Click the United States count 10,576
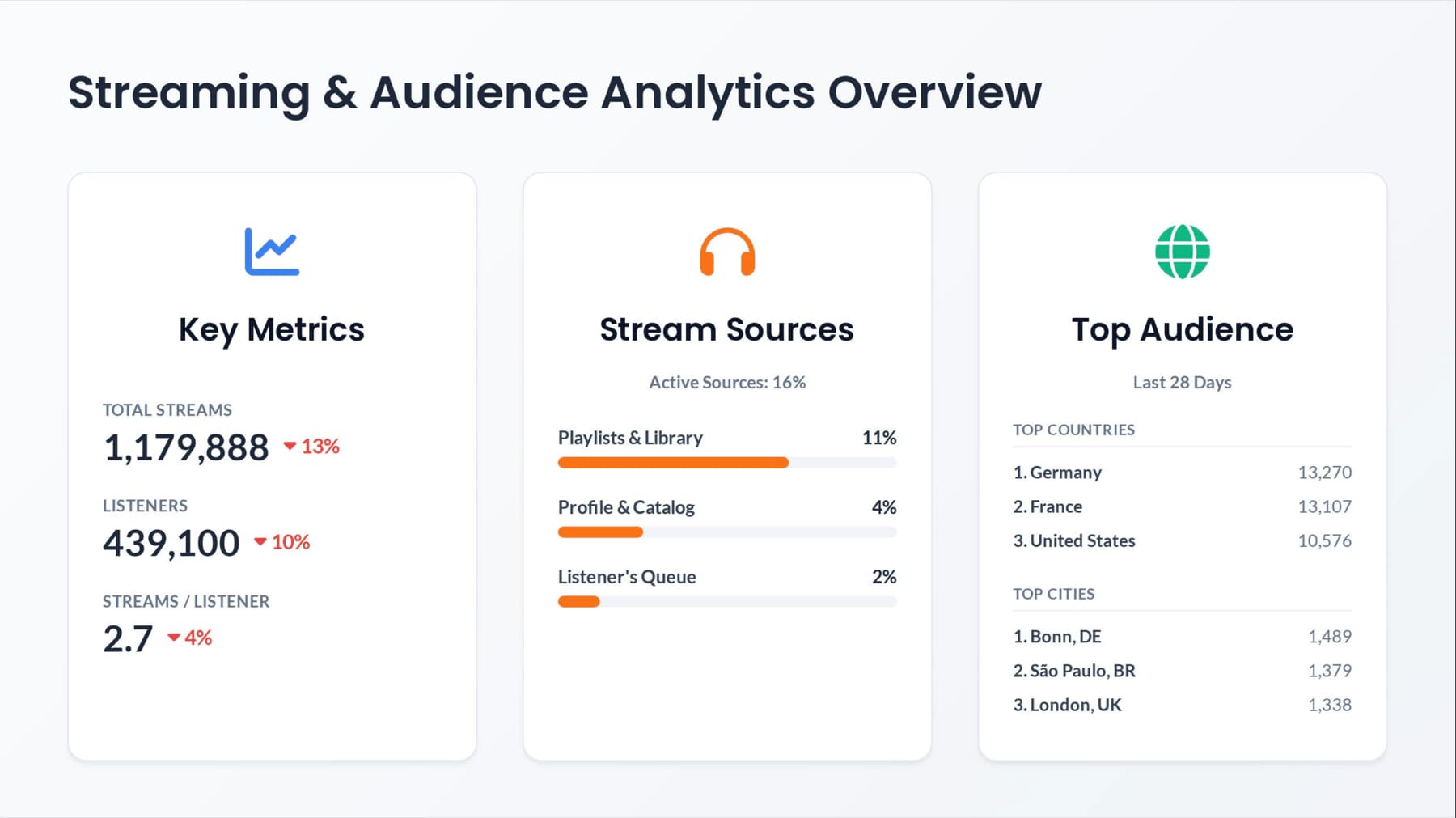This screenshot has width=1456, height=818. click(x=1325, y=540)
